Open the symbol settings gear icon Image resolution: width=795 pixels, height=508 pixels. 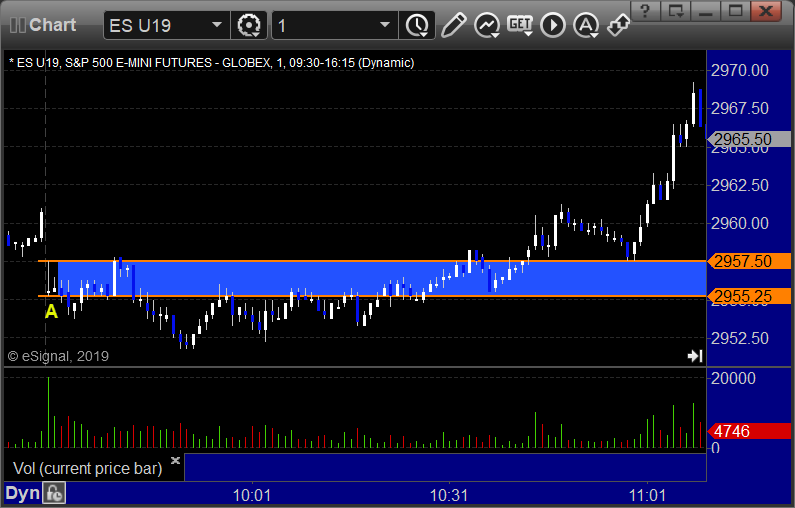[x=249, y=25]
